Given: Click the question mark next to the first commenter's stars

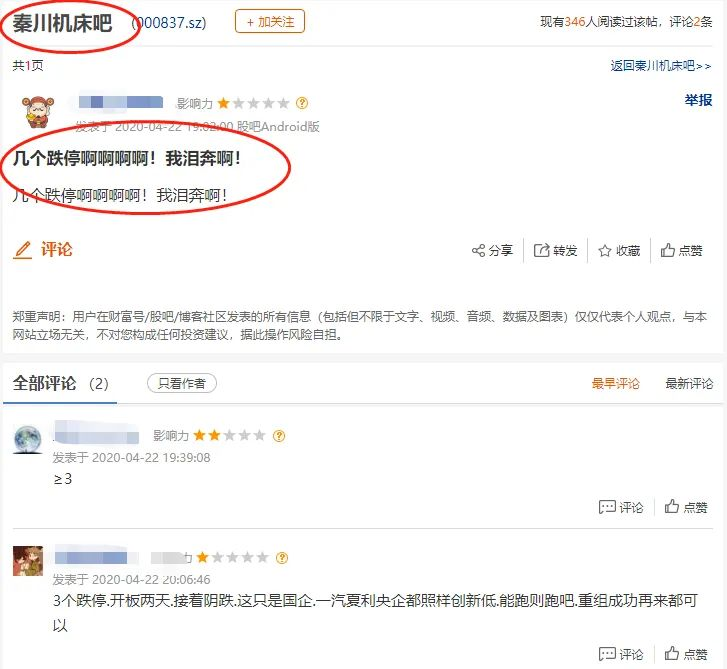Looking at the screenshot, I should [x=279, y=436].
